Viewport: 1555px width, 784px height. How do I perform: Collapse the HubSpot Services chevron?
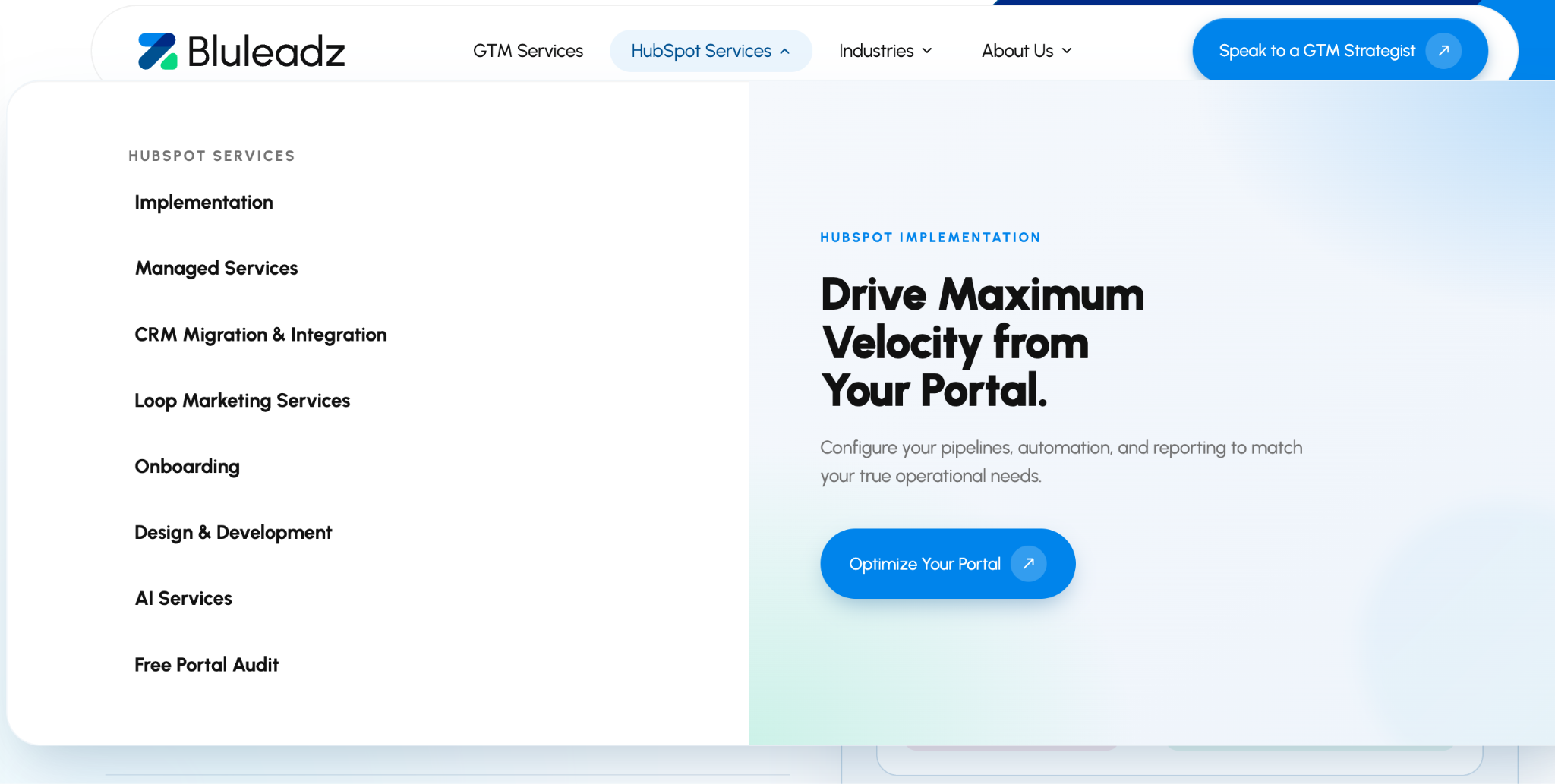coord(785,52)
